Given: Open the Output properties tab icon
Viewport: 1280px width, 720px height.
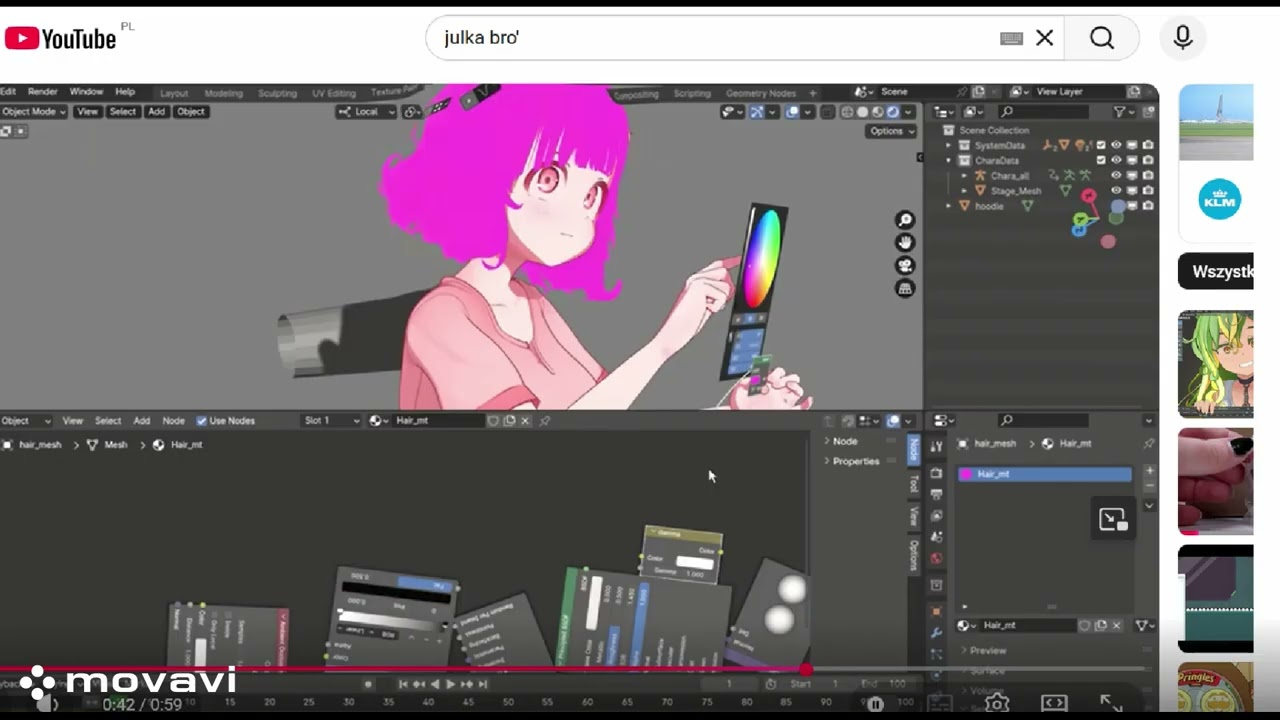Looking at the screenshot, I should pyautogui.click(x=936, y=494).
